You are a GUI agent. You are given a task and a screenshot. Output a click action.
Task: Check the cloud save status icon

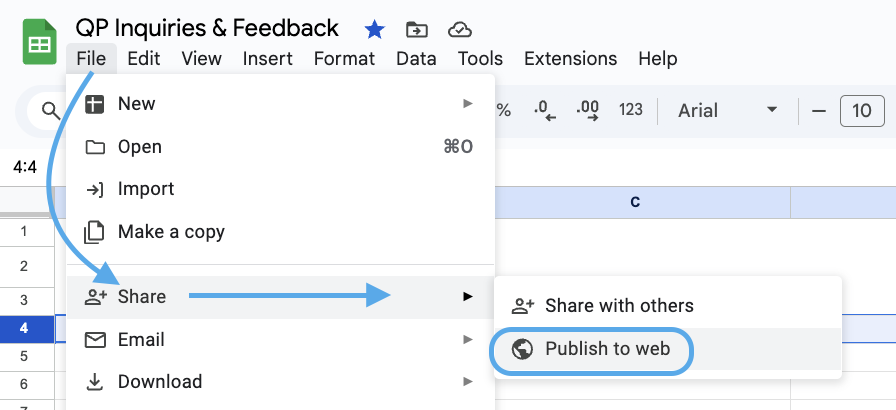[459, 30]
